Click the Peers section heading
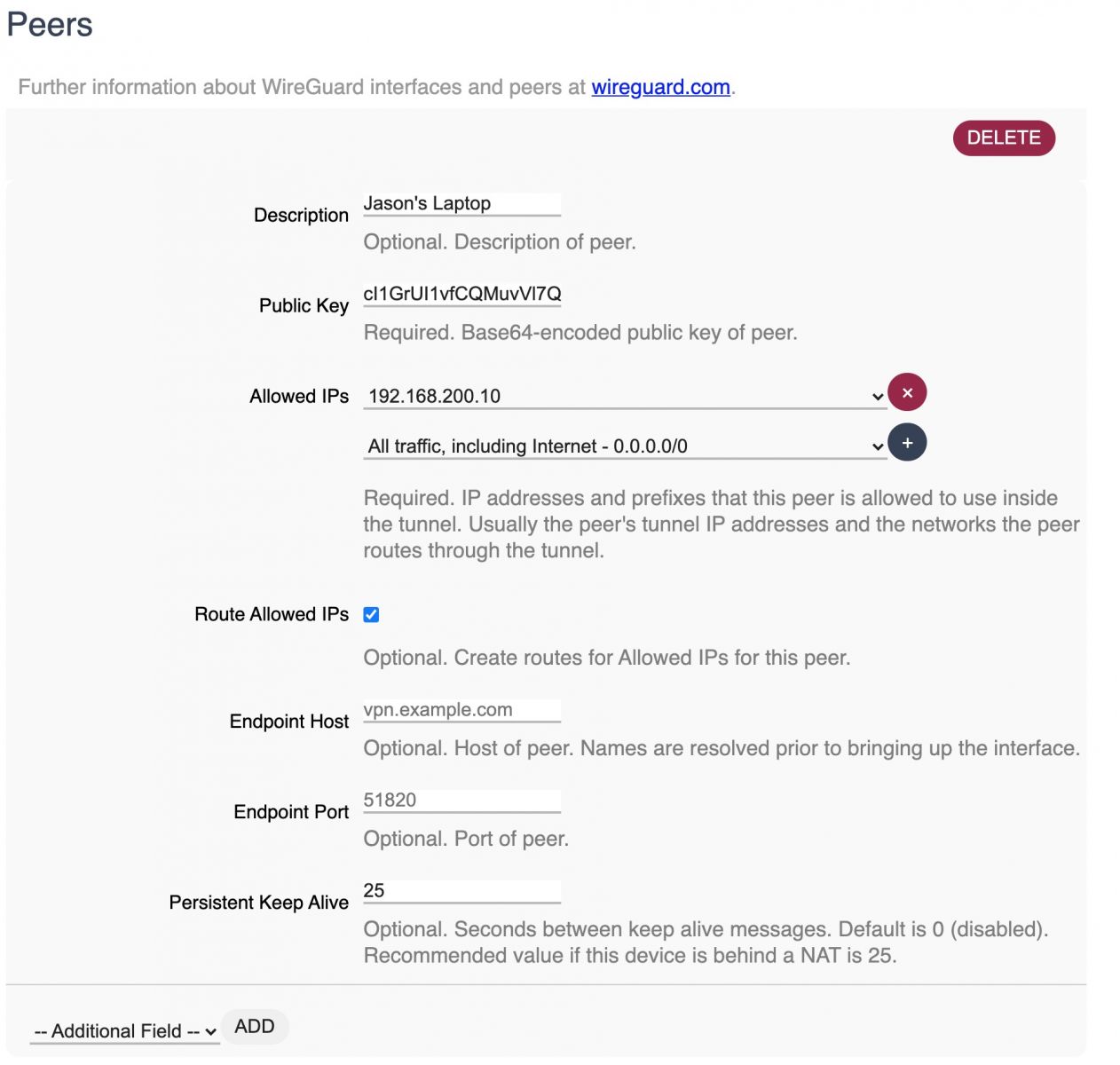This screenshot has height=1065, width=1120. tap(50, 25)
